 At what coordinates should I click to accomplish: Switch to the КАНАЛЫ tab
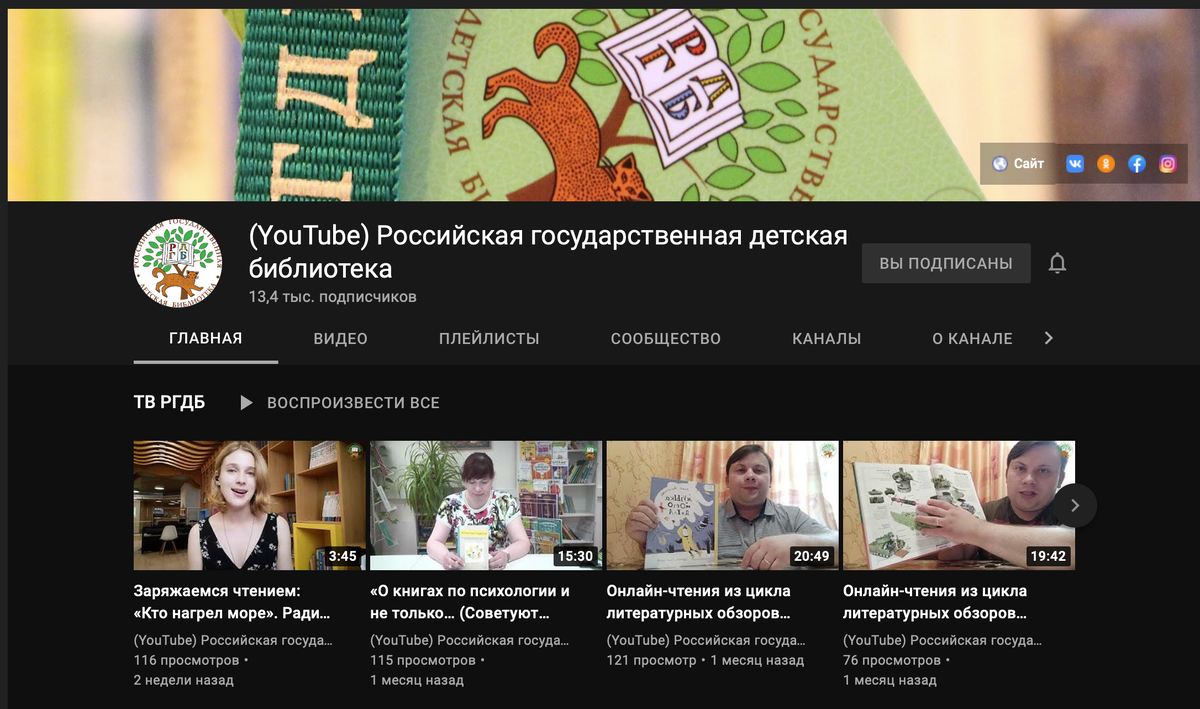click(827, 339)
